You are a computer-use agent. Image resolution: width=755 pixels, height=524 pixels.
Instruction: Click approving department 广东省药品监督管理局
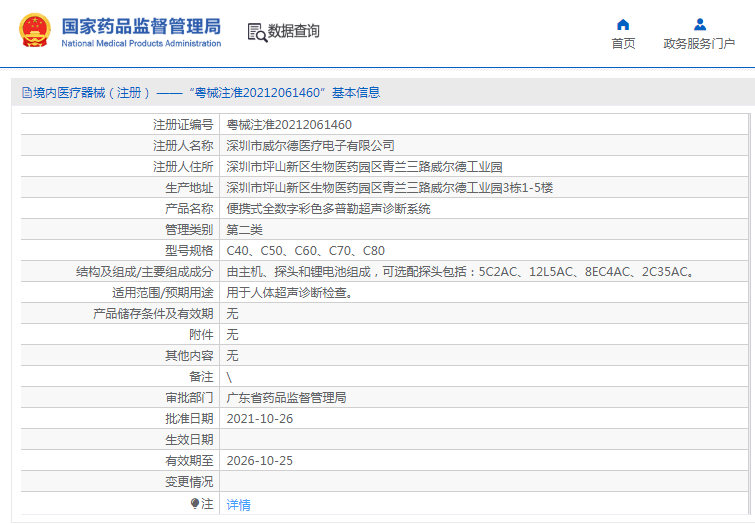(x=286, y=397)
